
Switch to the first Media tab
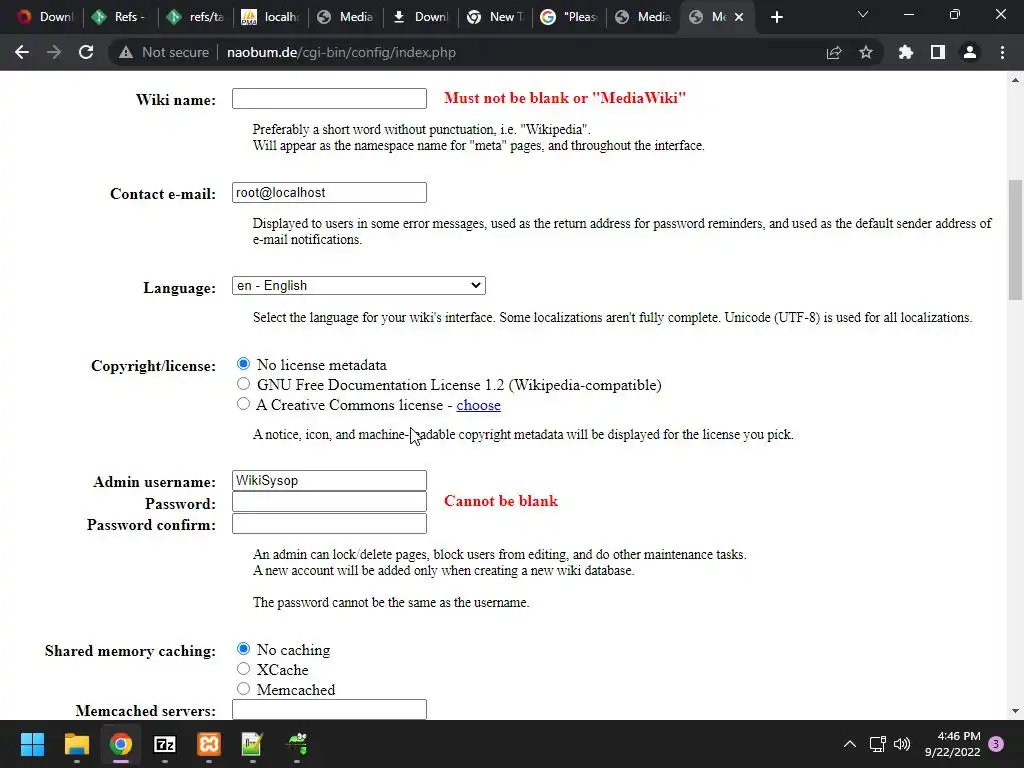pos(345,17)
